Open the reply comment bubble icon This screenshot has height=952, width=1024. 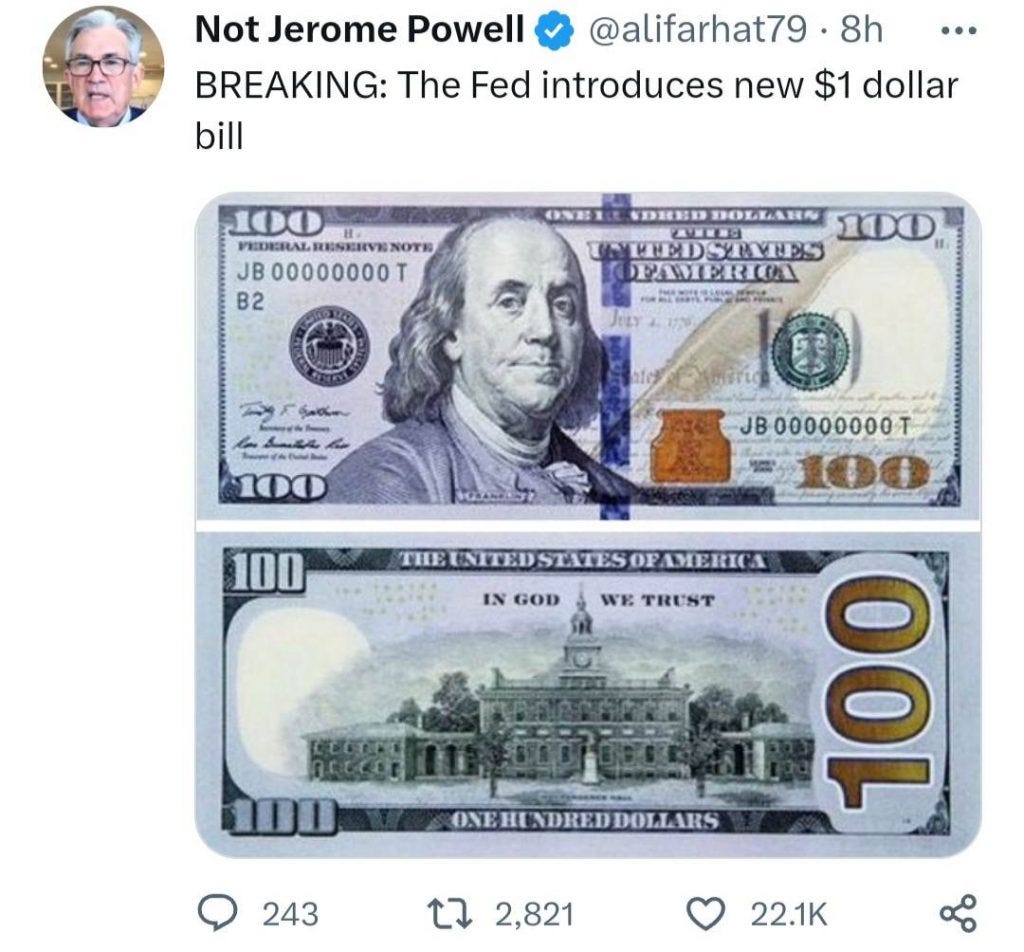pyautogui.click(x=216, y=913)
